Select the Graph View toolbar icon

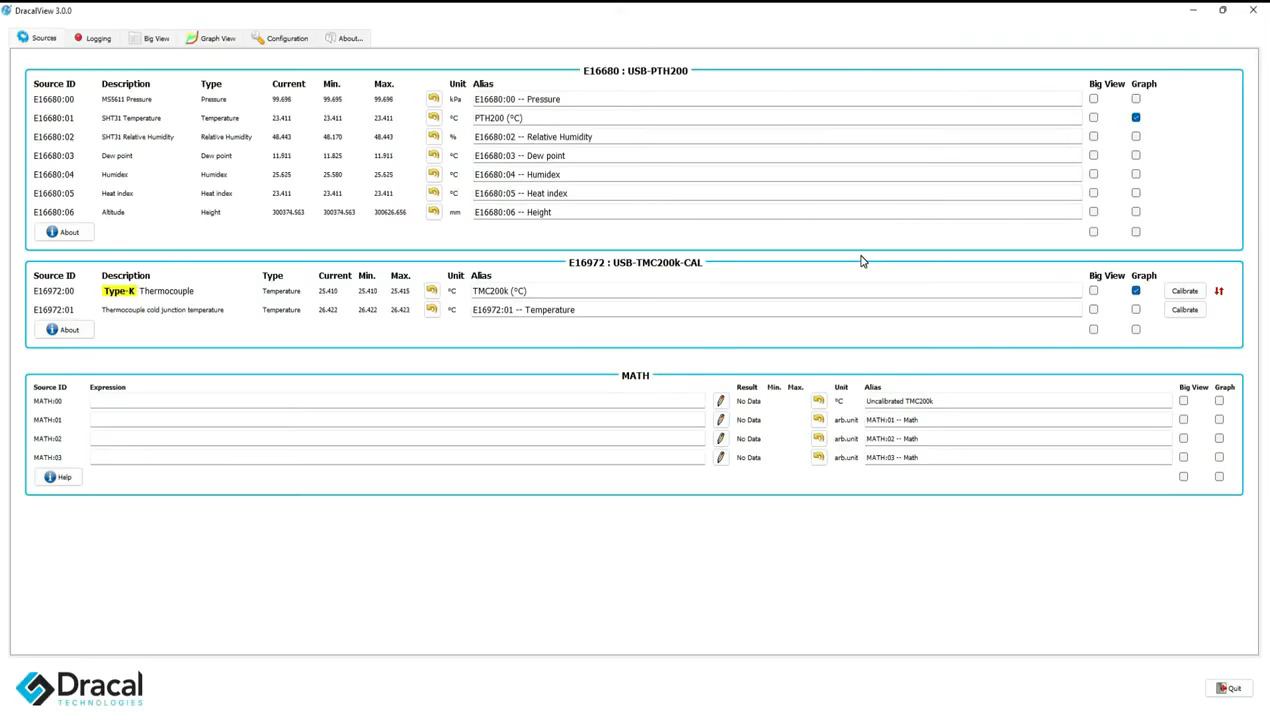coord(192,38)
